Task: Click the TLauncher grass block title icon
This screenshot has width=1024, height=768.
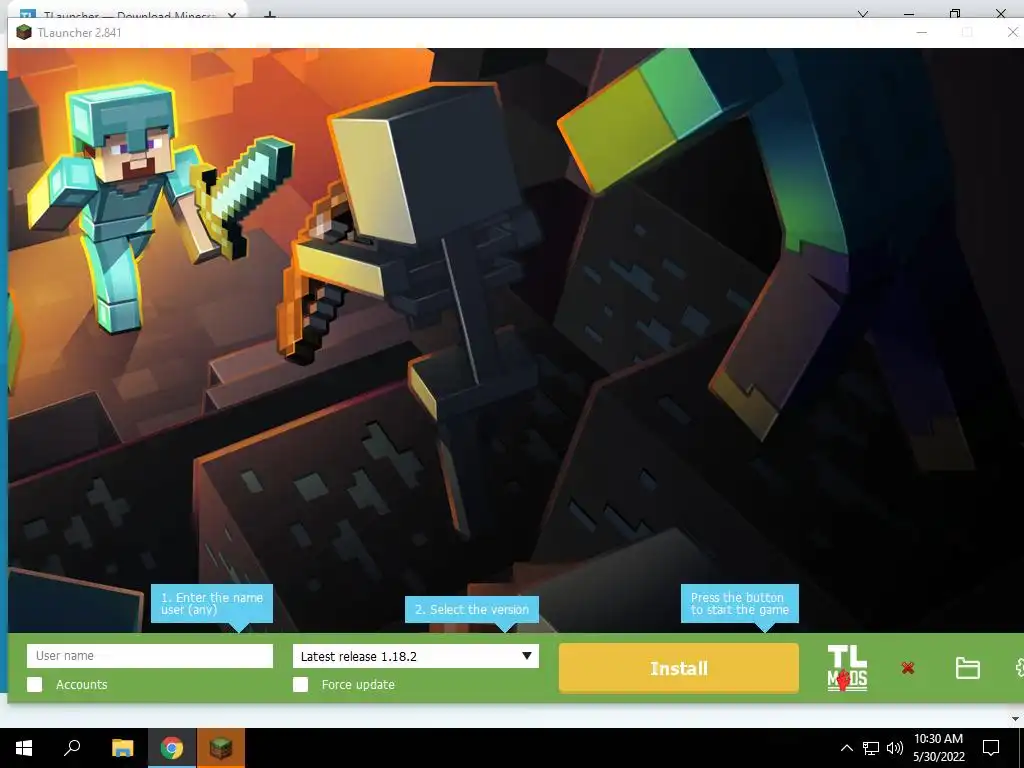Action: 24,32
